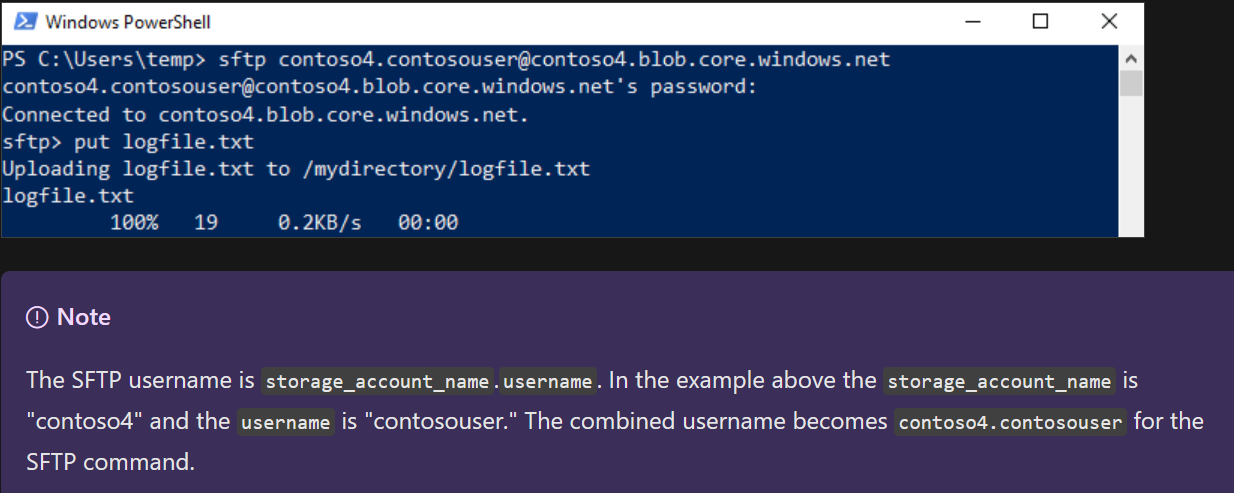This screenshot has height=493, width=1234.
Task: Click the 'sftp> put logfile.txt' line
Action: (x=128, y=141)
